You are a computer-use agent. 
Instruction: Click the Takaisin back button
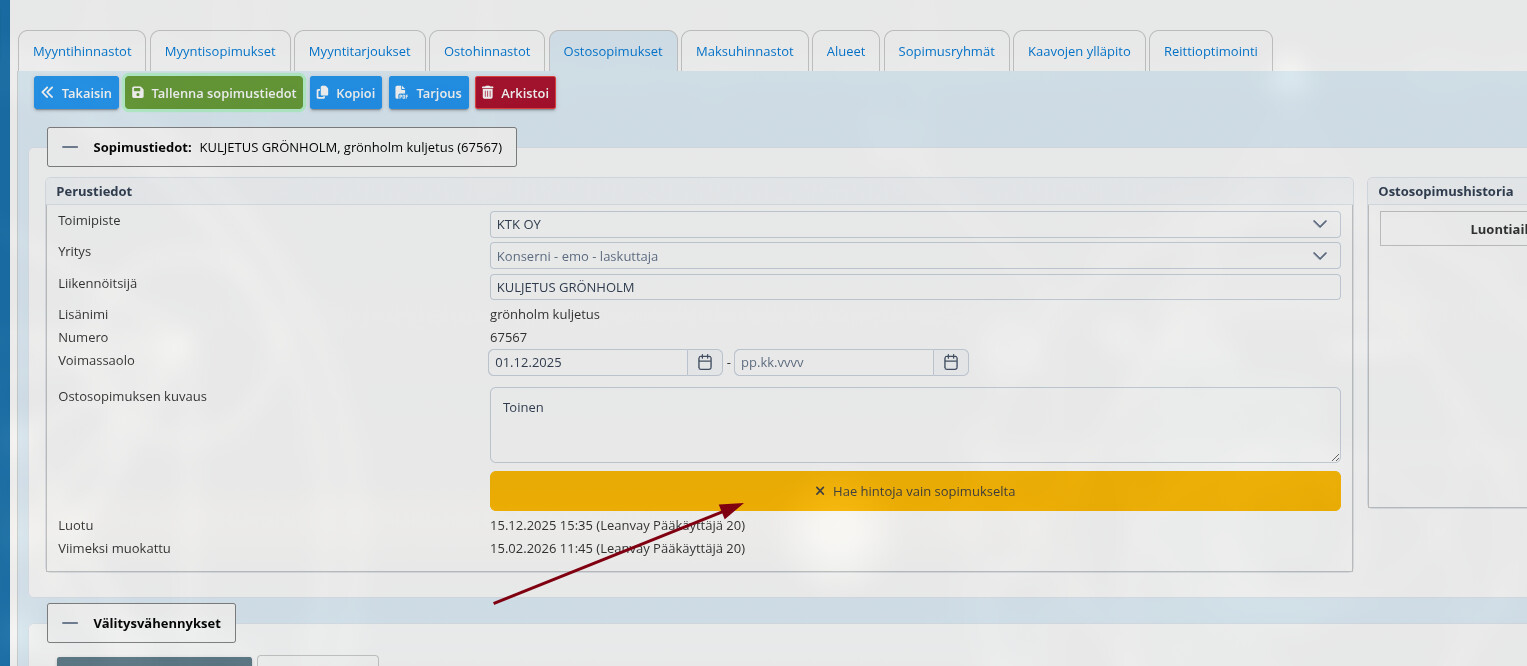coord(77,93)
